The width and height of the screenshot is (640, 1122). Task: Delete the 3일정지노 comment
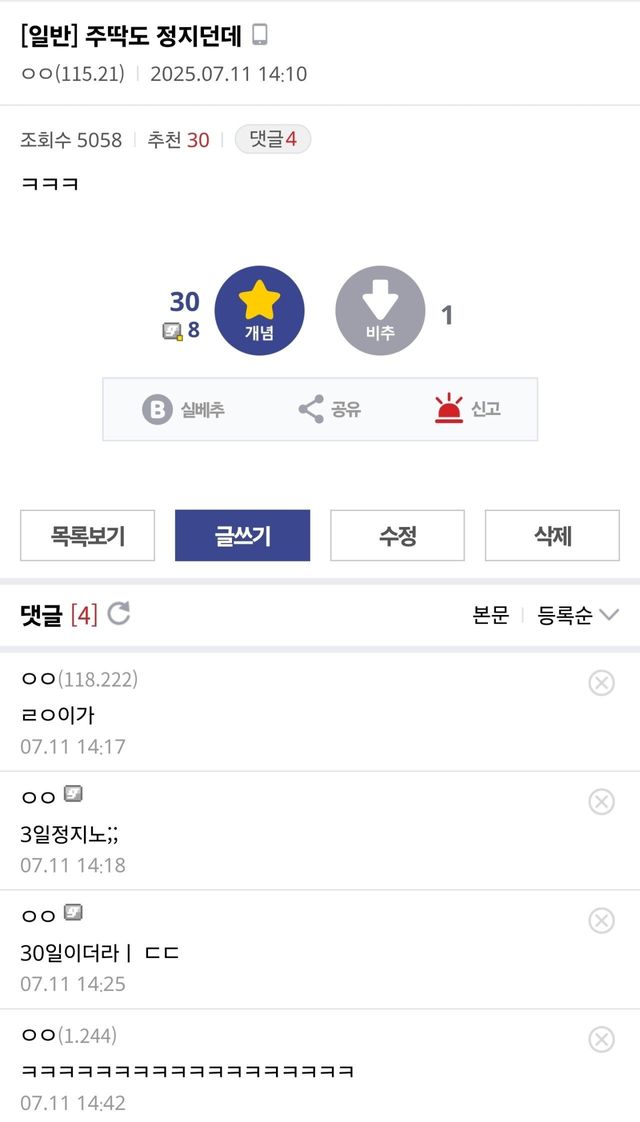click(x=601, y=802)
